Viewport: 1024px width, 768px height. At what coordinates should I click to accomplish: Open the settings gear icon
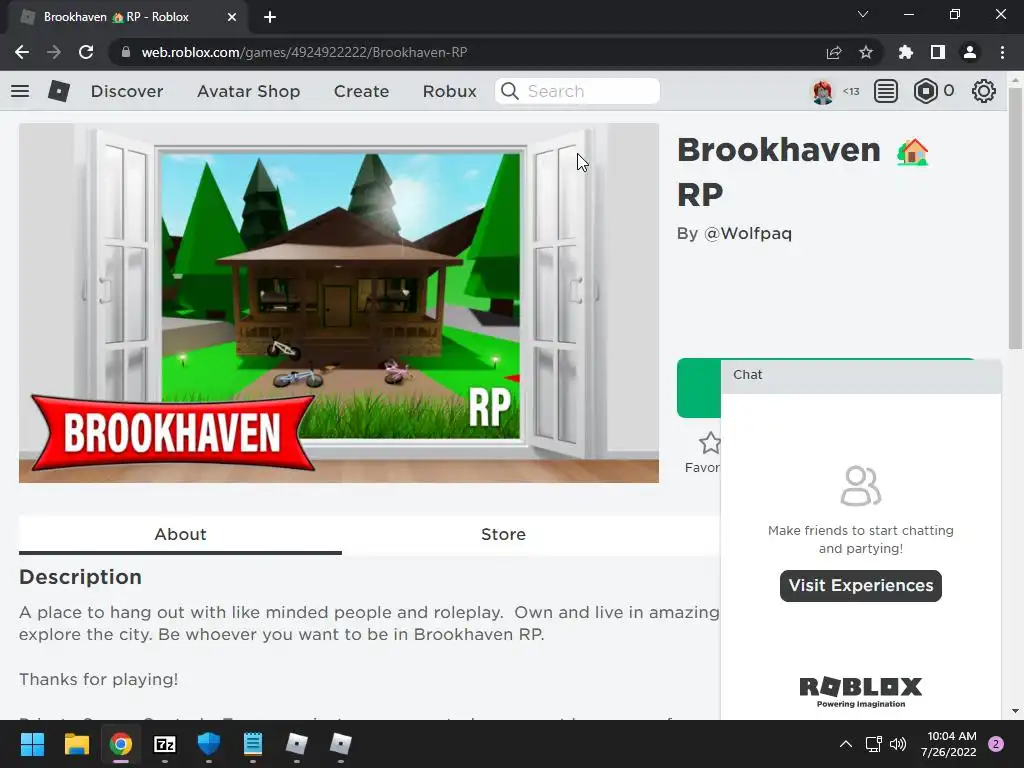(984, 91)
